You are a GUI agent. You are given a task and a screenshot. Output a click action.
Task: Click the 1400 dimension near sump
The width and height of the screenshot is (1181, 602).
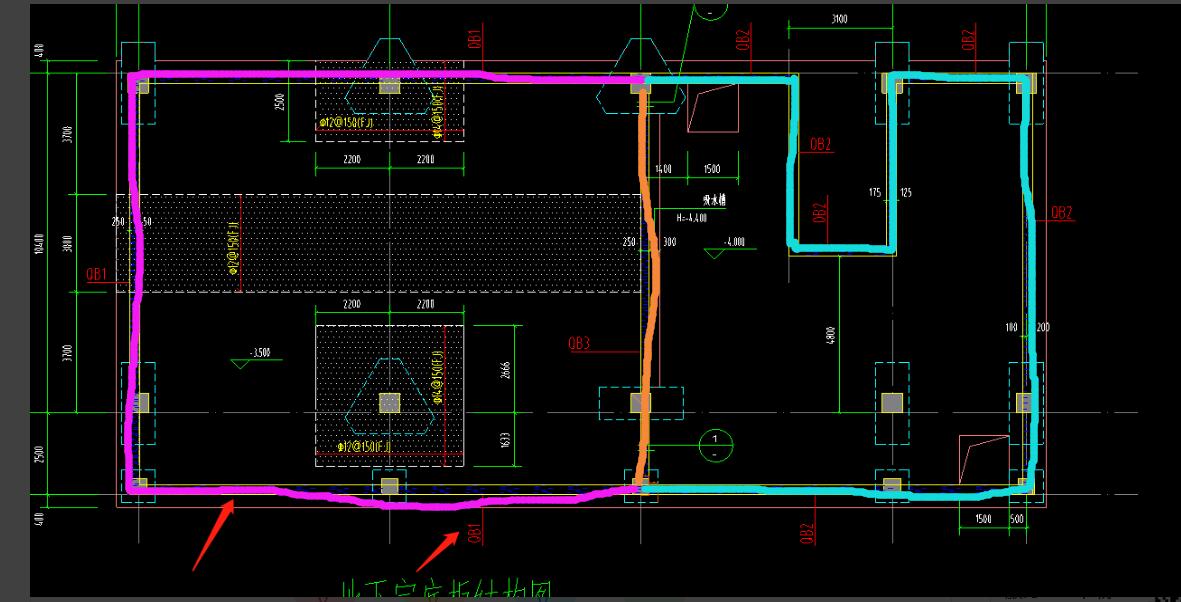664,170
